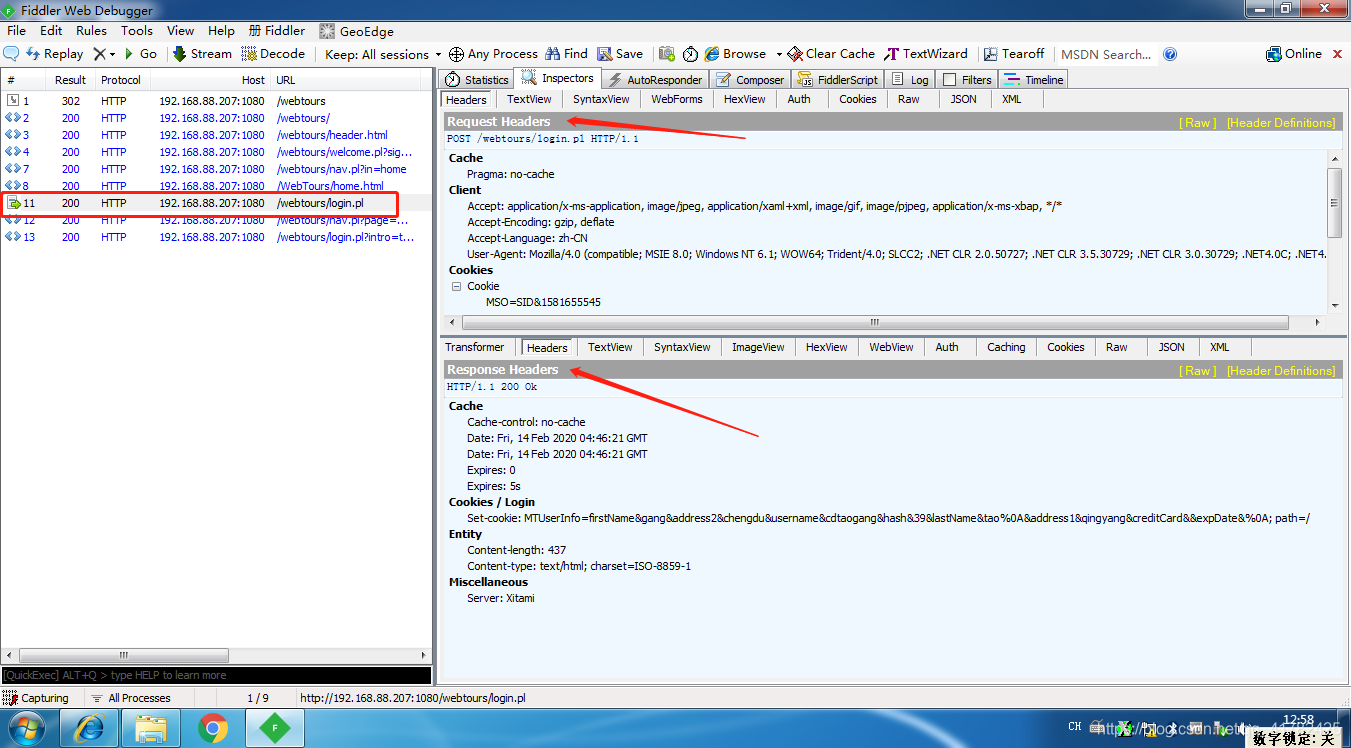
Task: Click the Tearoff toolbar button
Action: [1014, 54]
